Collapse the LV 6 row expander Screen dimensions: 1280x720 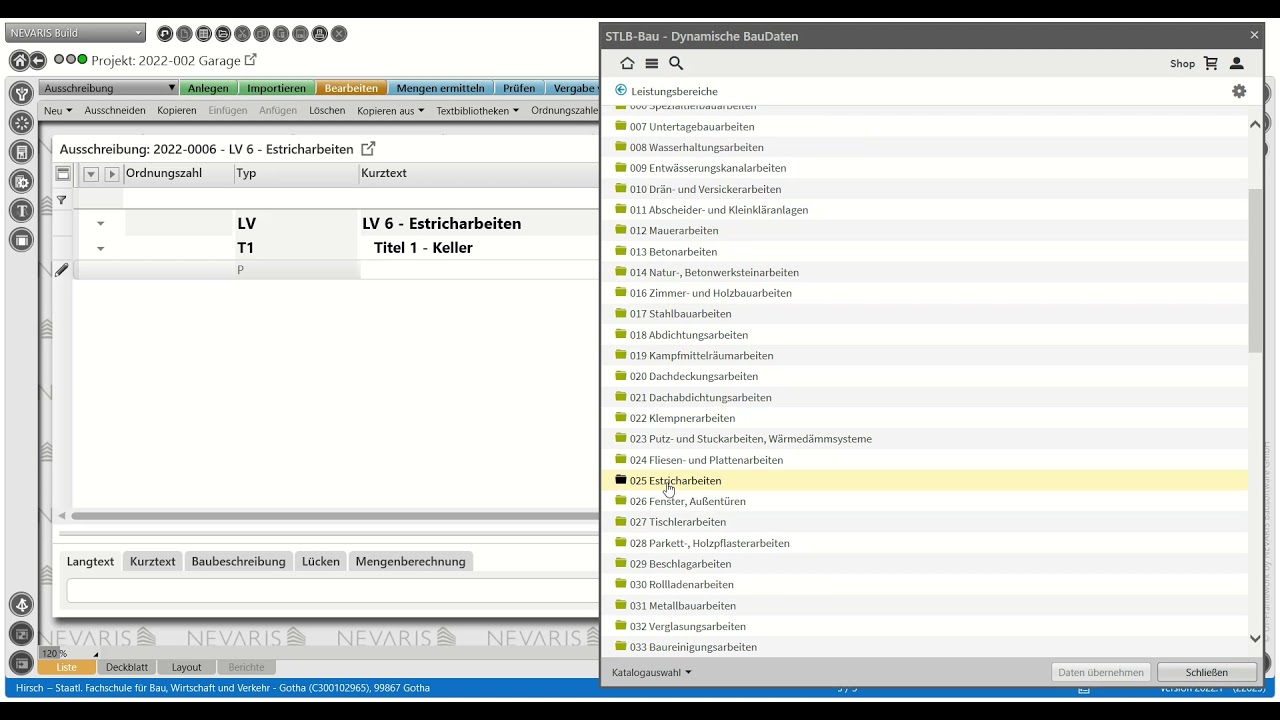(100, 224)
